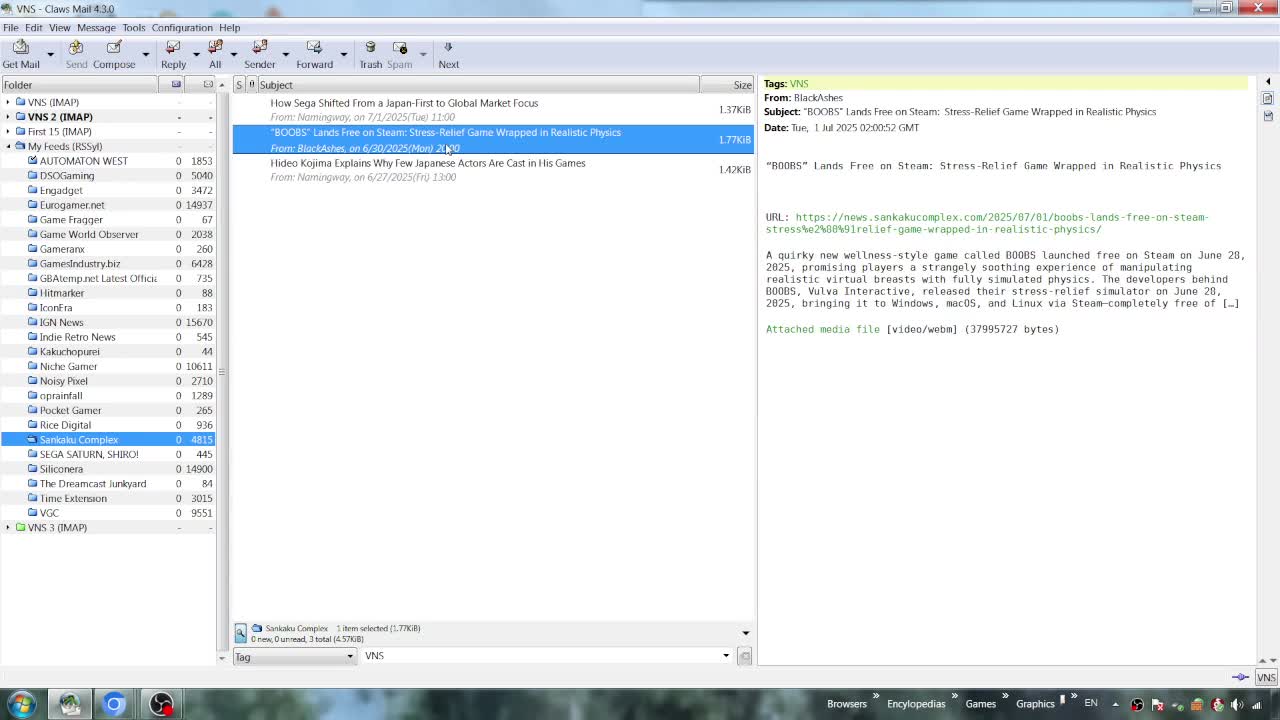This screenshot has width=1280, height=720.
Task: Reply to the selected message
Action: click(173, 55)
